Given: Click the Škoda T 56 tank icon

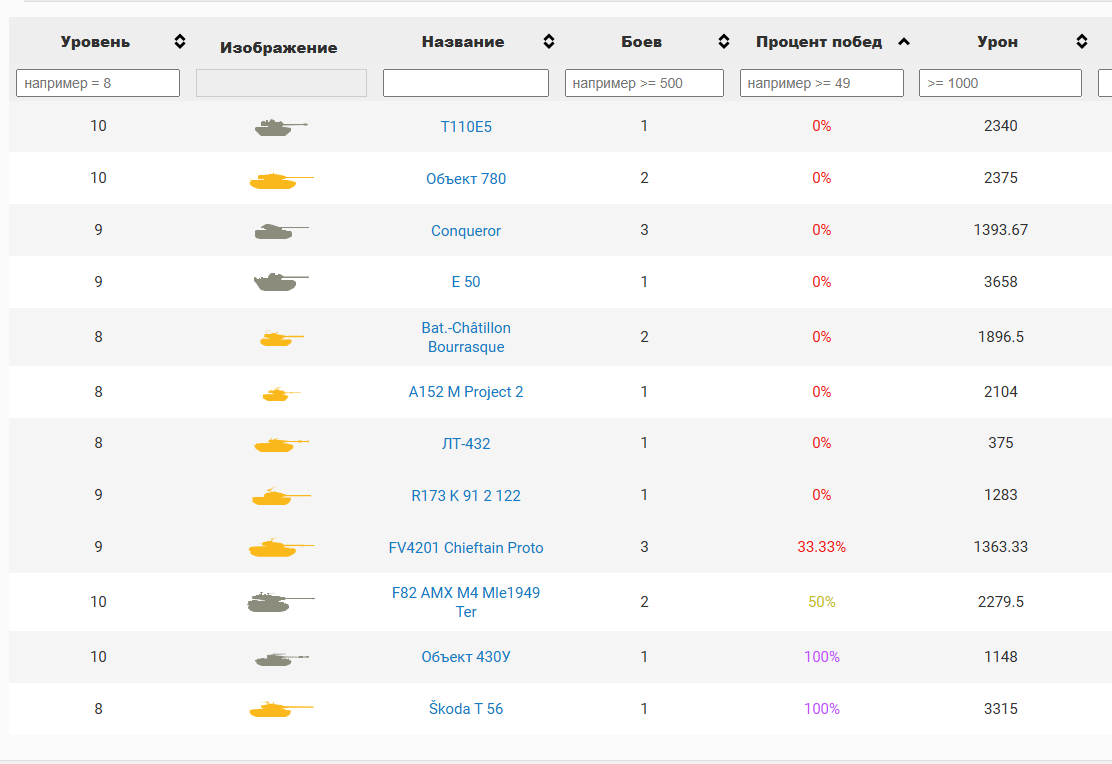Looking at the screenshot, I should (x=281, y=709).
